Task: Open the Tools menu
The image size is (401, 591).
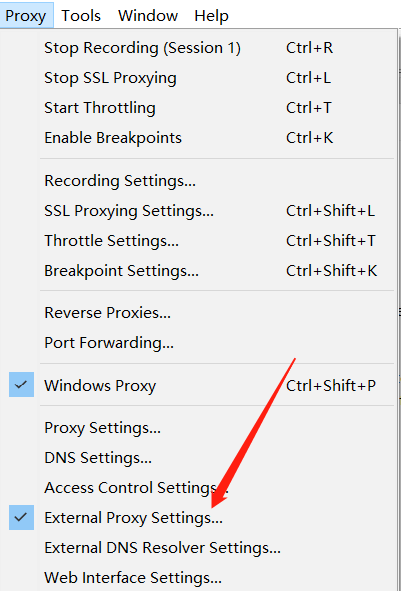Action: point(81,15)
